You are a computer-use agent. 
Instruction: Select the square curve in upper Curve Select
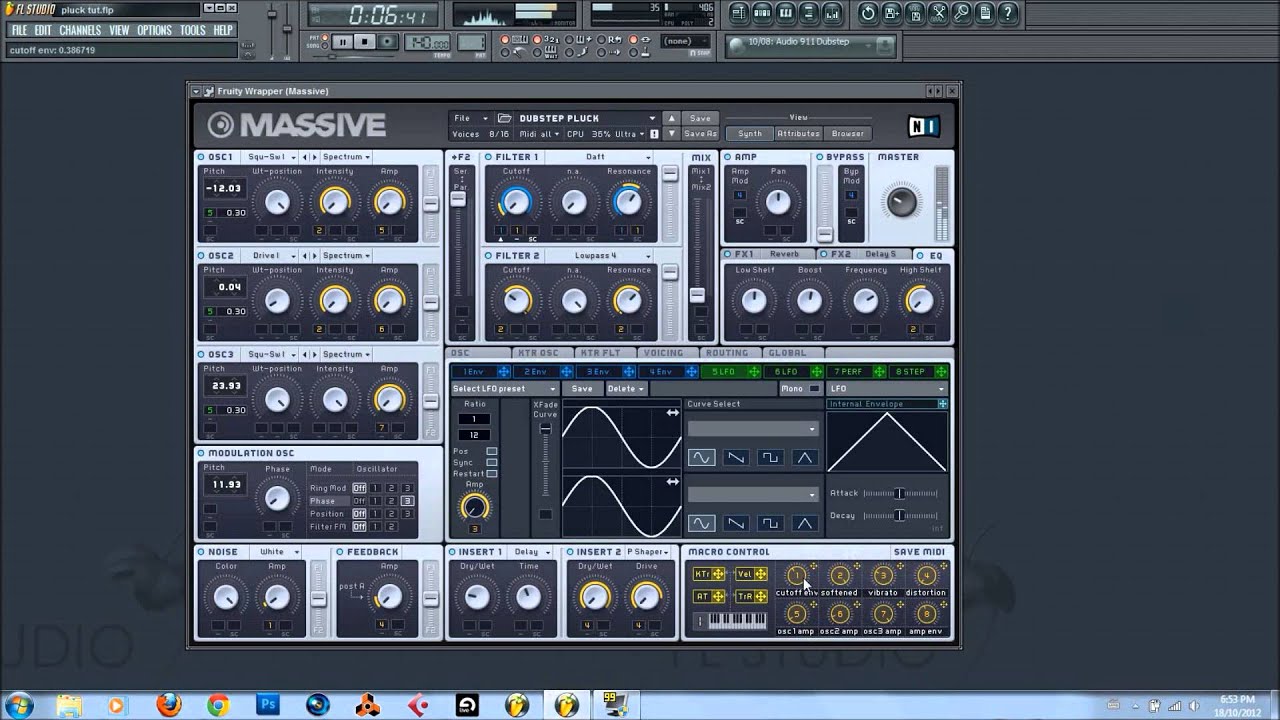coord(770,457)
